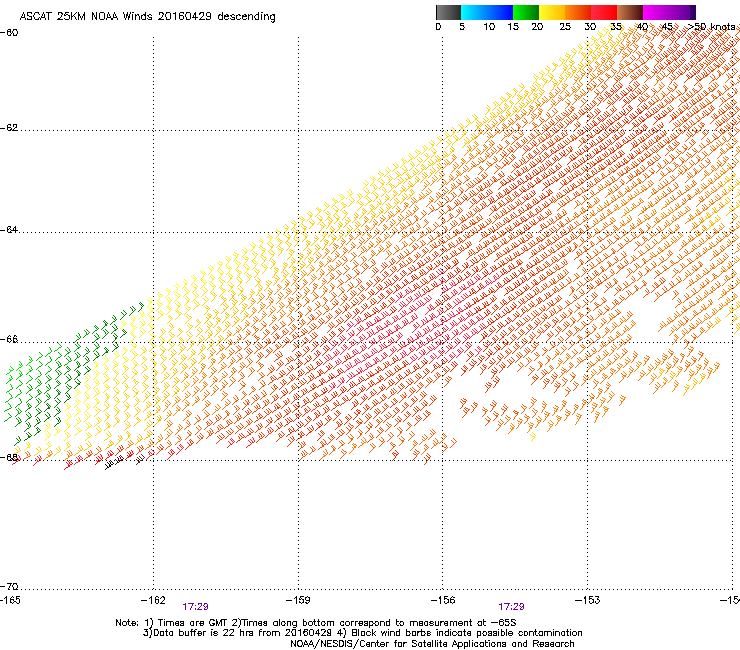Click the gray 0-5 knots legend color
The height and width of the screenshot is (650, 740).
click(x=448, y=12)
